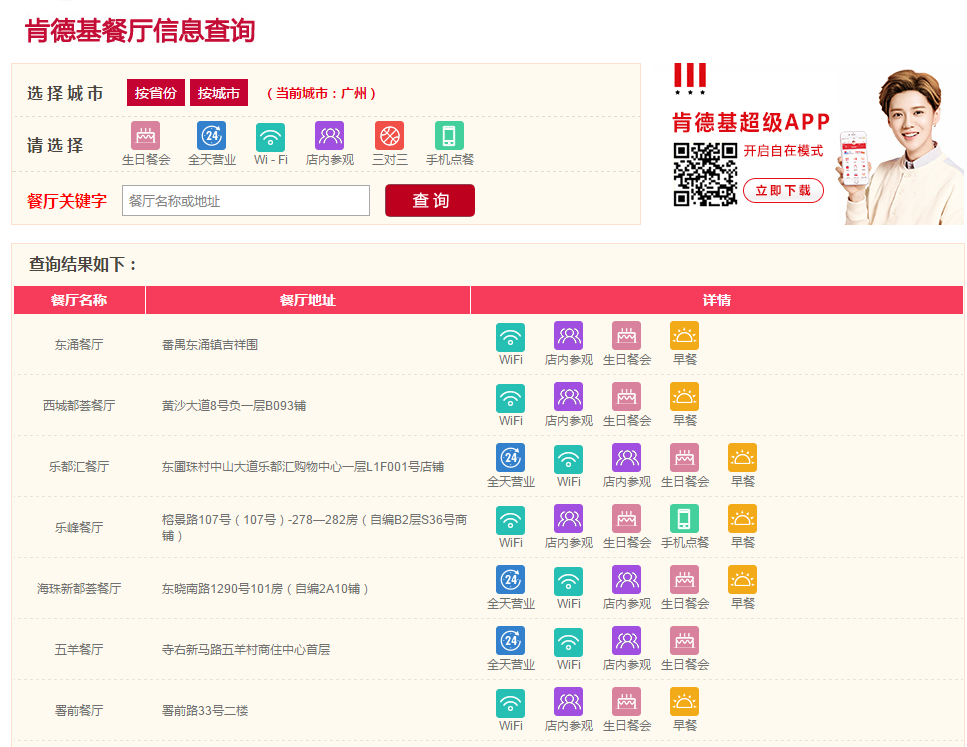This screenshot has height=747, width=967.
Task: Click 店内参观 icon in 署前餐厅 row
Action: (569, 702)
